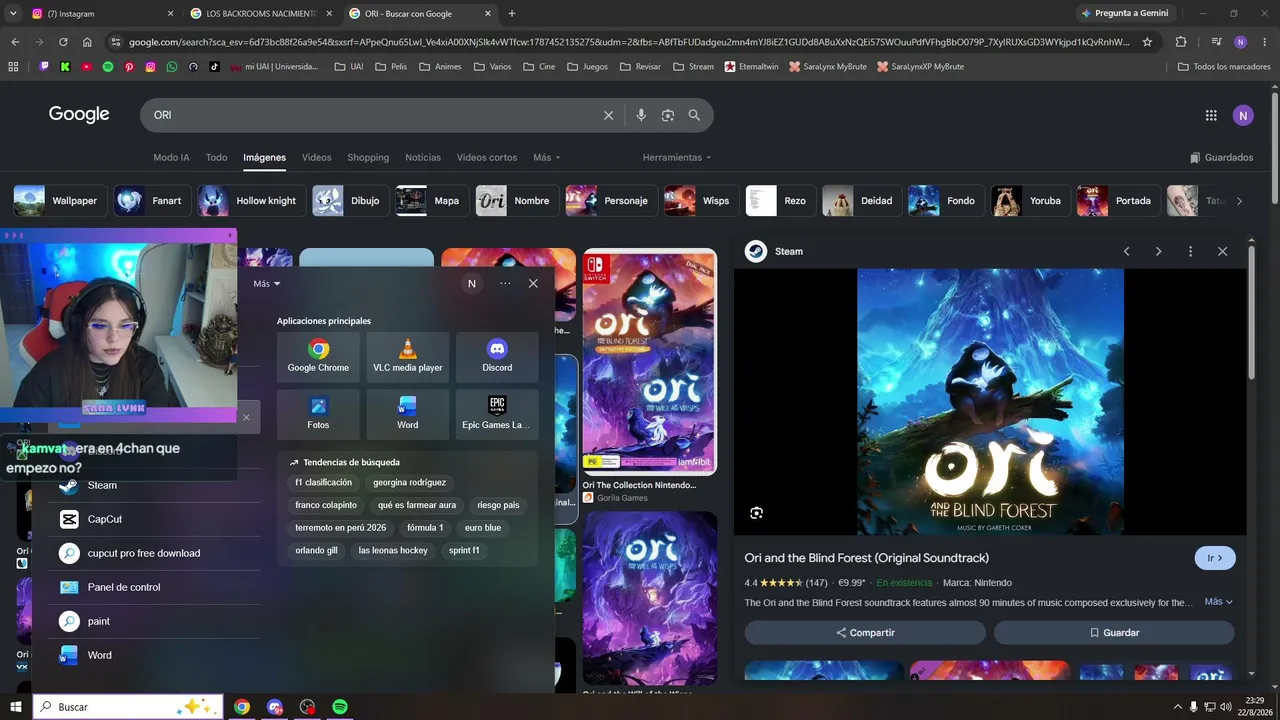Search the trending term fórmula 1
Screen dimensions: 1280x720
(x=425, y=528)
